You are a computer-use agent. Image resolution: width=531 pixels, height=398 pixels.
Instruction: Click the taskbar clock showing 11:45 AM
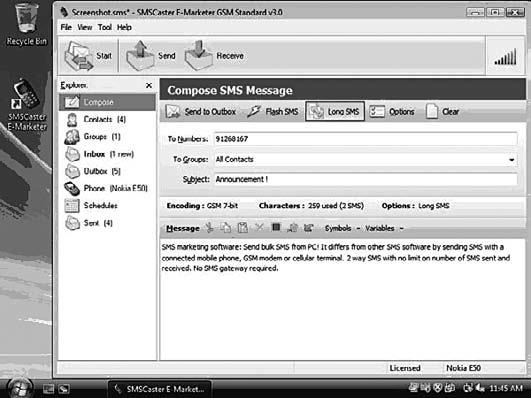click(506, 388)
